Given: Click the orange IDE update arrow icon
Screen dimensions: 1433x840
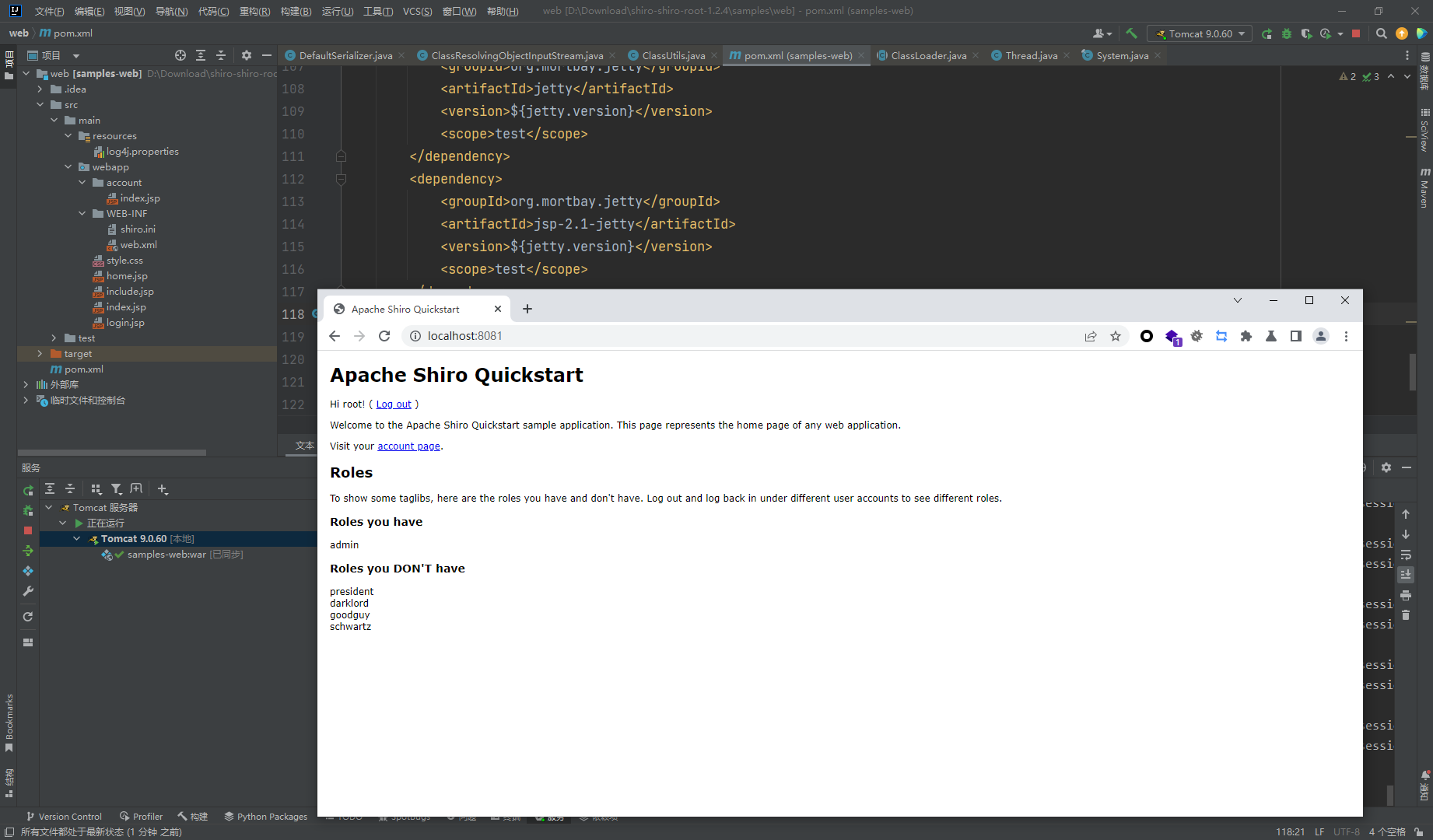Looking at the screenshot, I should coord(1402,33).
